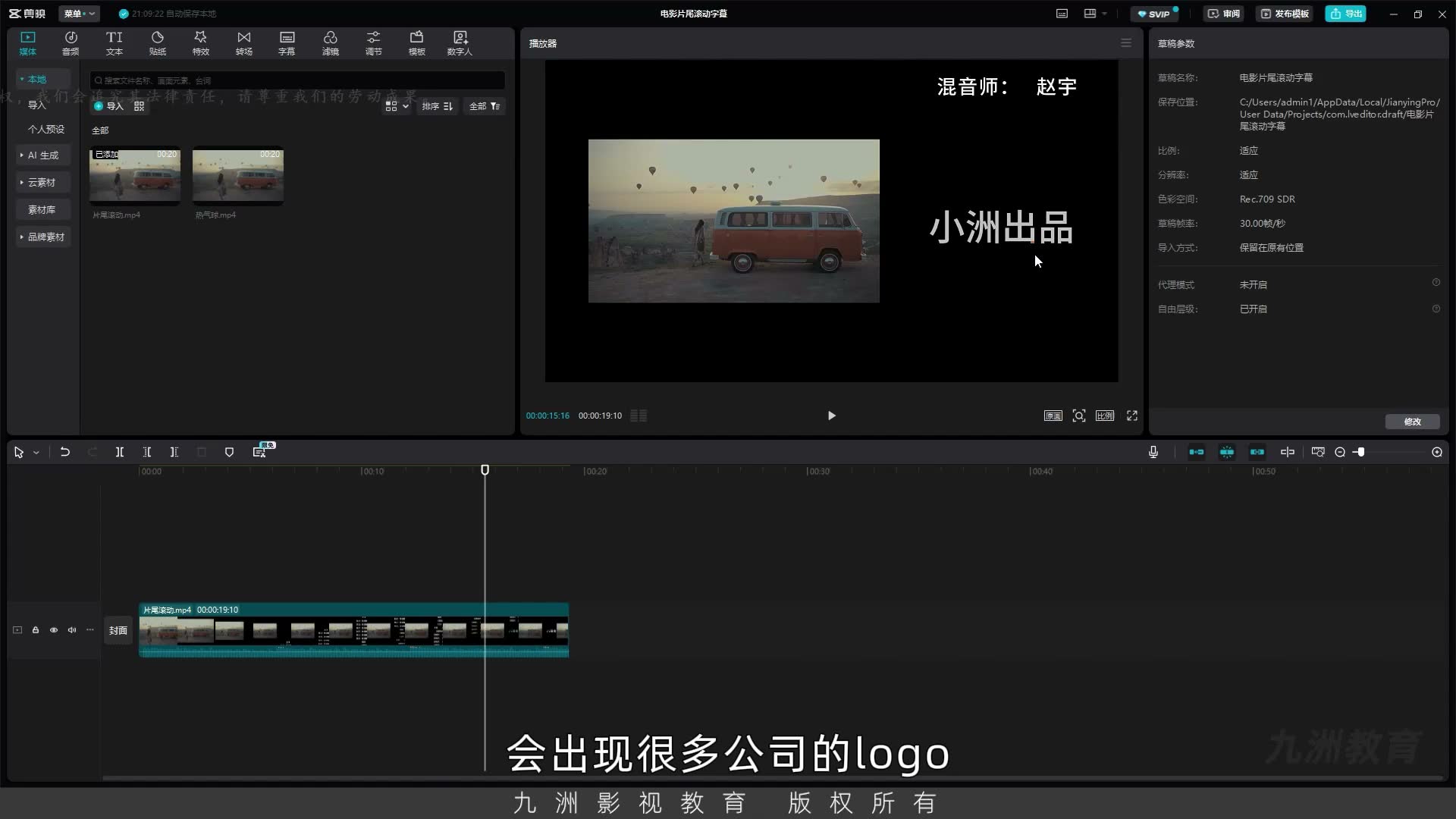1456x819 pixels.
Task: Adjust the timeline zoom slider handle
Action: 1361,452
